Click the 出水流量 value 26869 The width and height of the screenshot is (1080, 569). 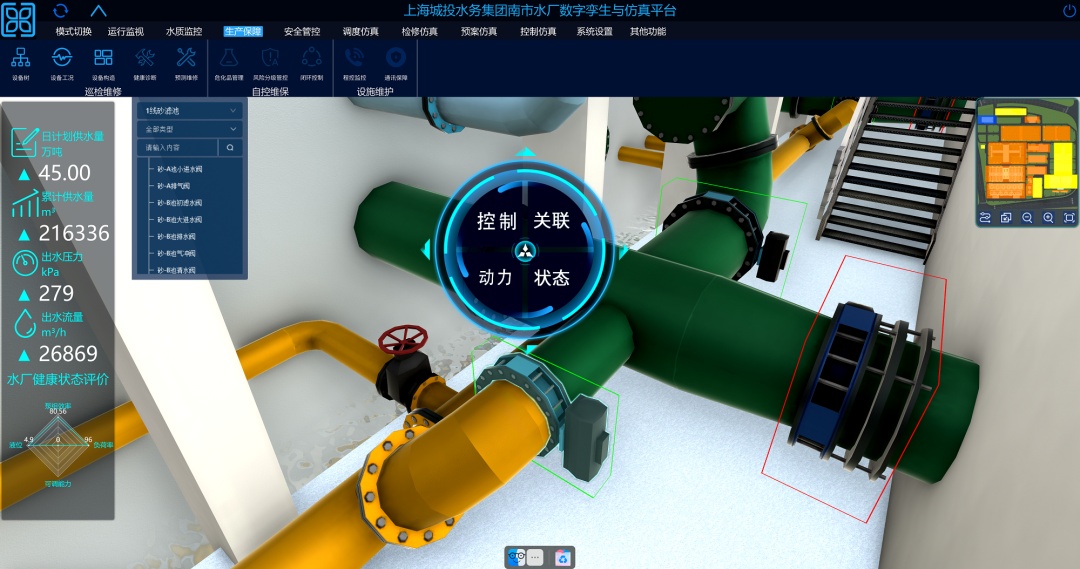point(68,354)
